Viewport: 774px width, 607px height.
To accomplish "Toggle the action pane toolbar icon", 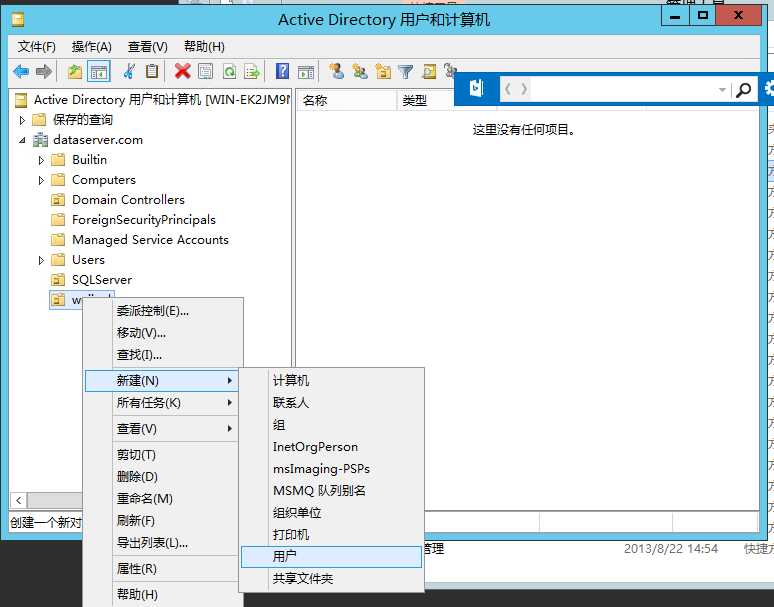I will 306,72.
